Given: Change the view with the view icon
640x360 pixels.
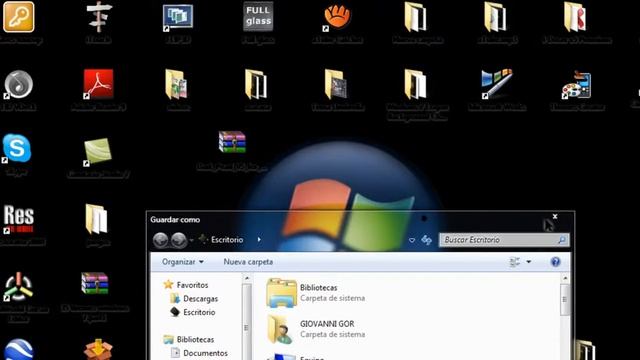Looking at the screenshot, I should tap(515, 262).
